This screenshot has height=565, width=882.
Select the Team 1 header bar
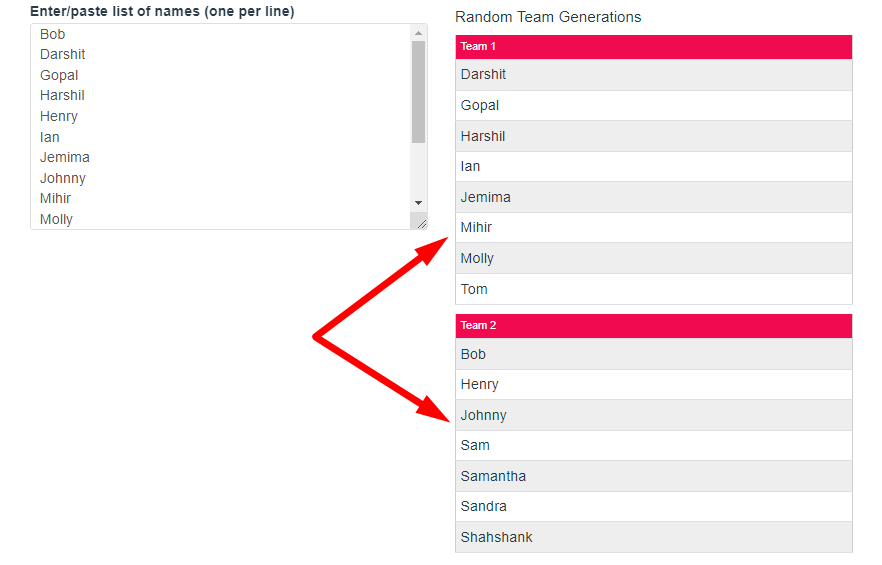click(x=654, y=47)
